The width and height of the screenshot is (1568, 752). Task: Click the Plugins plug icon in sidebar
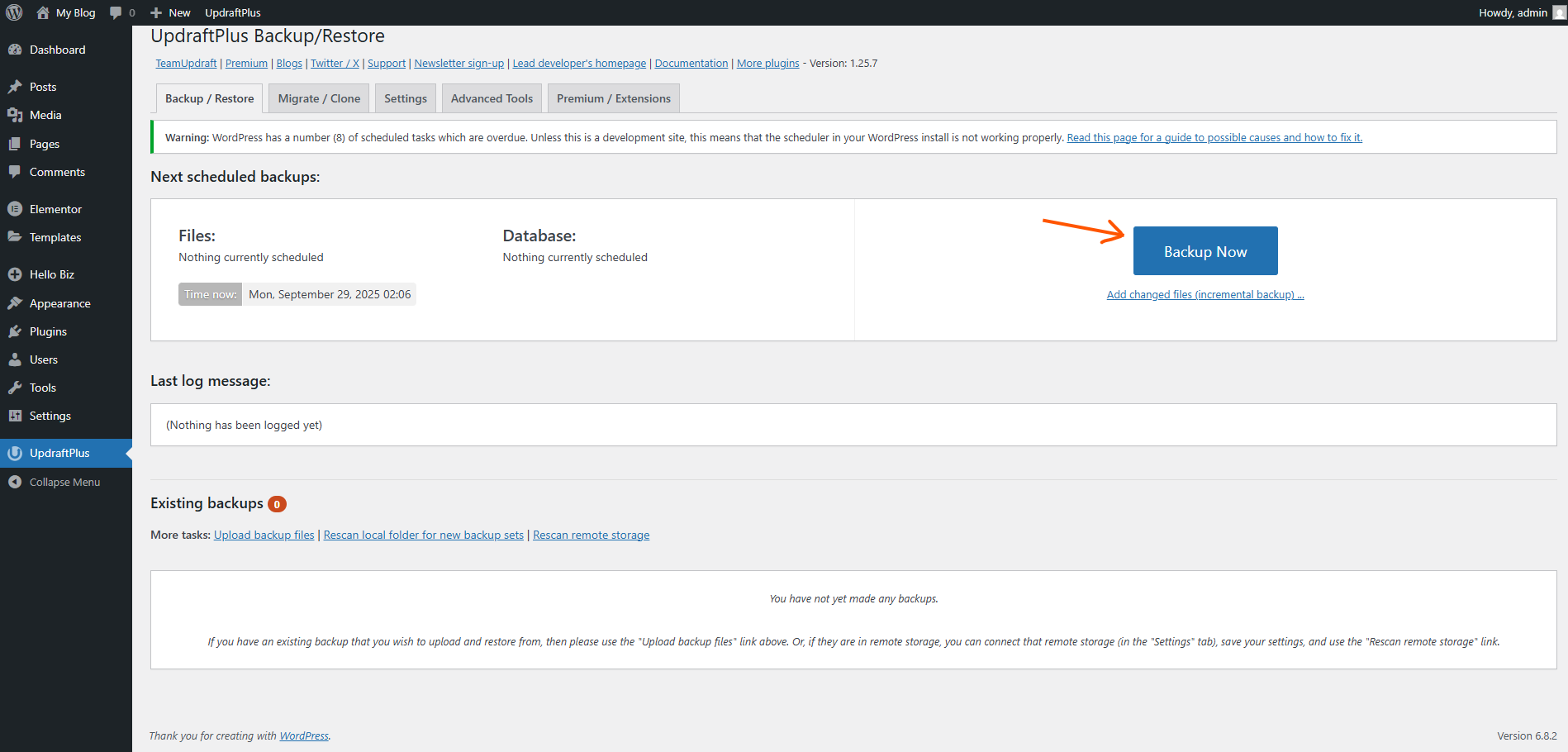coord(15,331)
